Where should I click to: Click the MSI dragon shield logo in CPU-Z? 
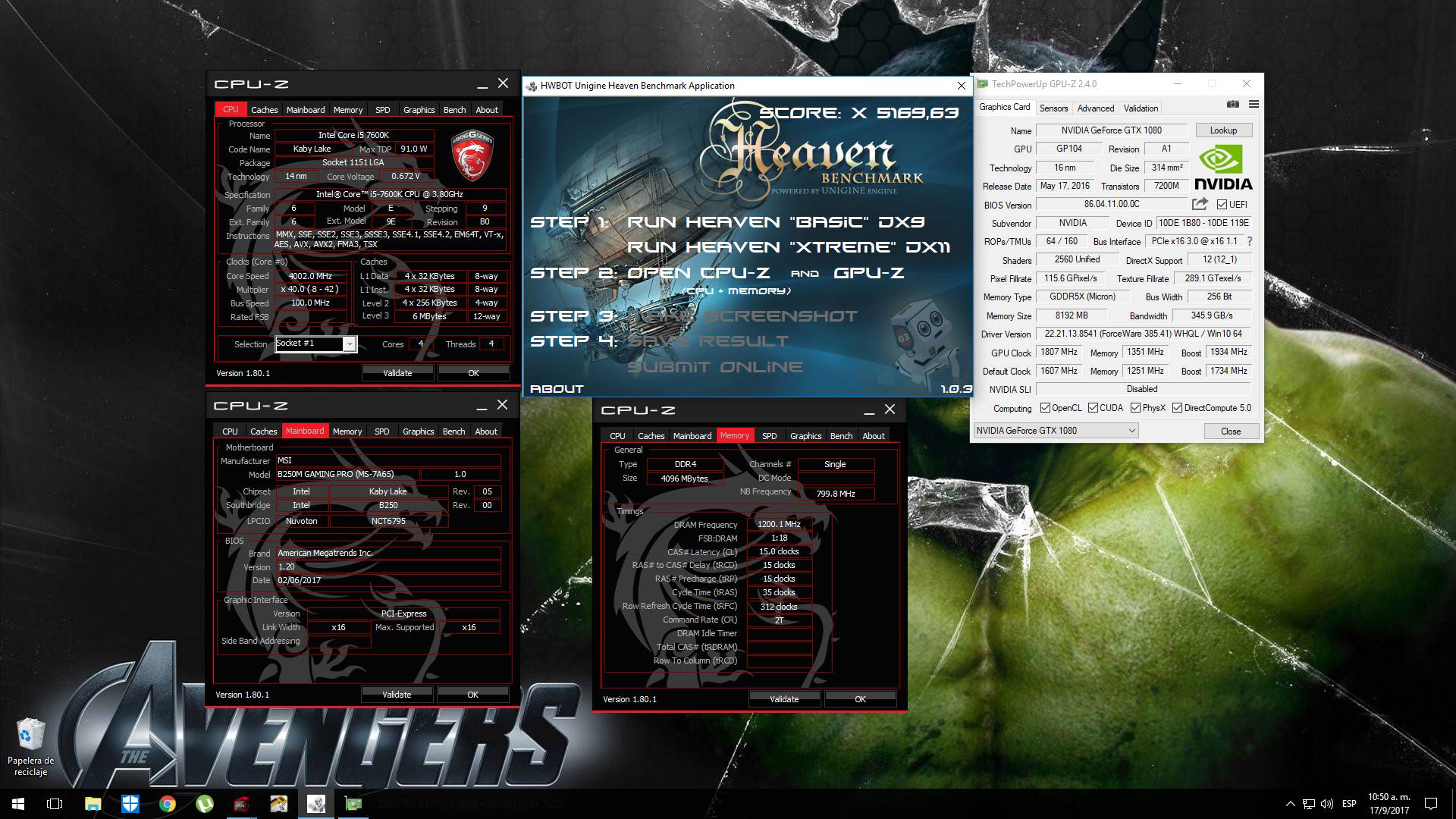[x=472, y=155]
